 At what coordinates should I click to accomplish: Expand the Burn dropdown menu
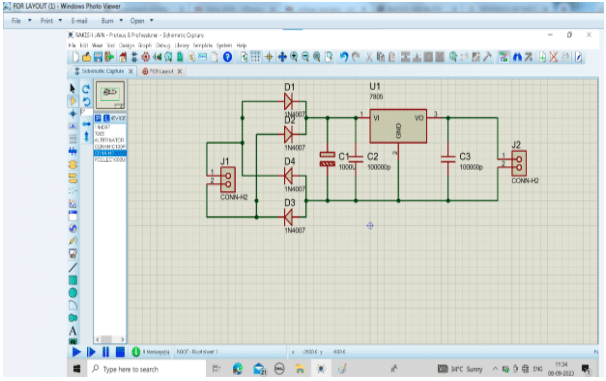pos(112,20)
